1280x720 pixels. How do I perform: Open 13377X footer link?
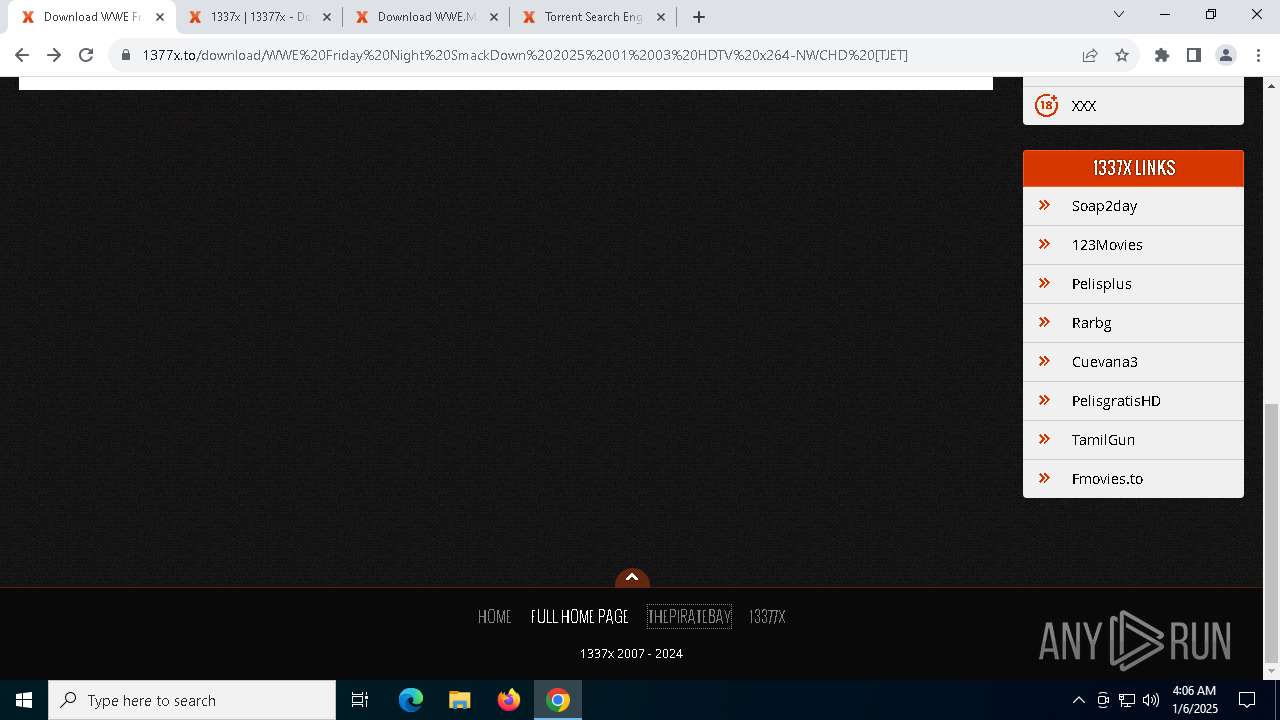[767, 617]
